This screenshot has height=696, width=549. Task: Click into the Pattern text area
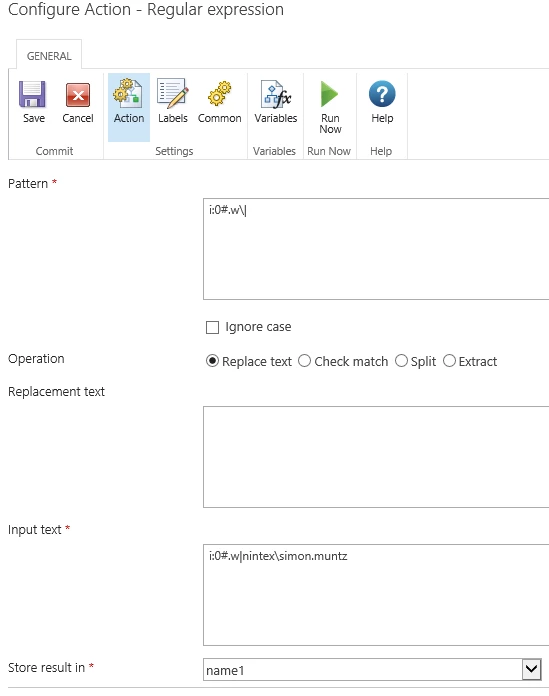(376, 249)
